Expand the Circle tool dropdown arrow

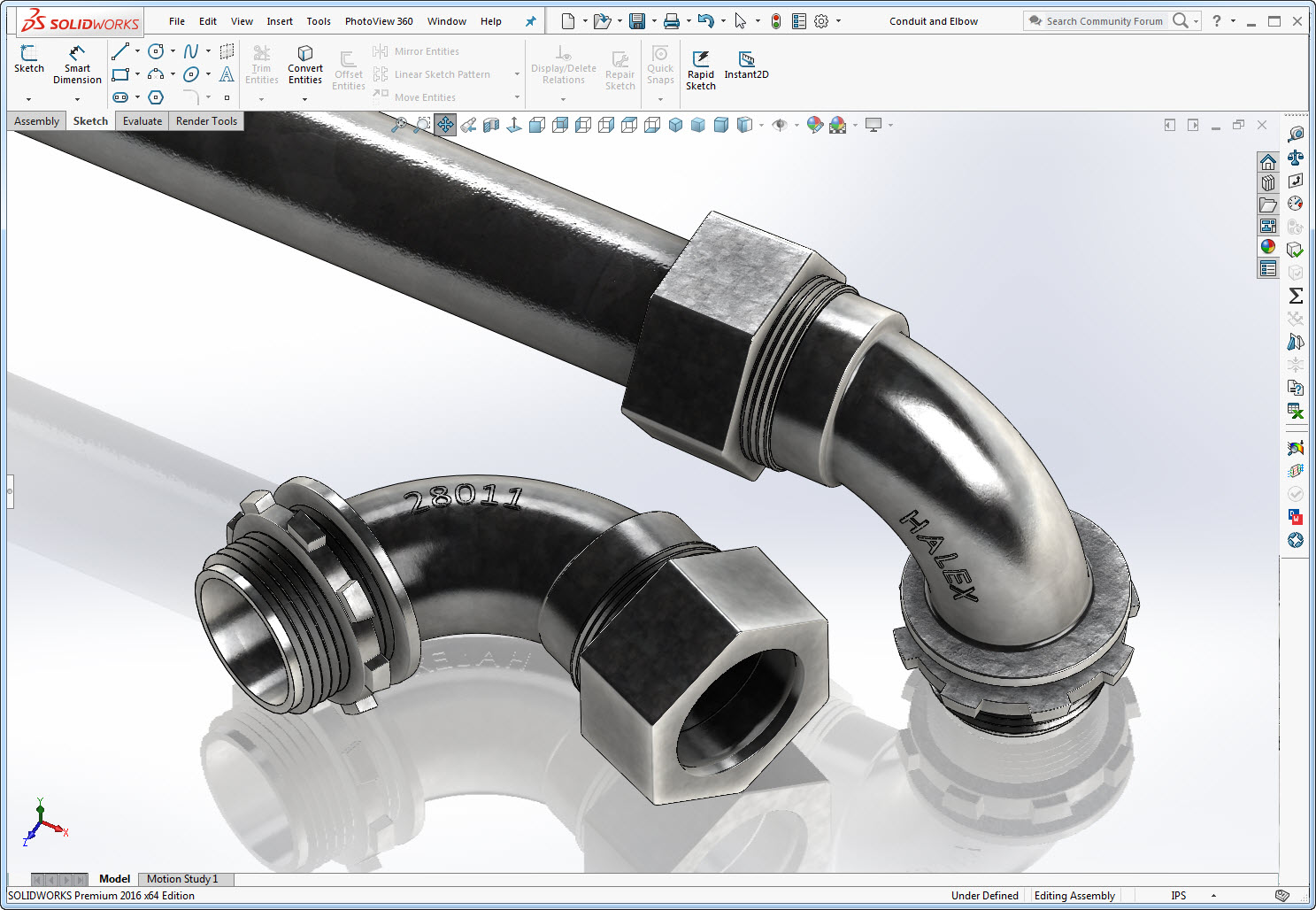pos(173,51)
